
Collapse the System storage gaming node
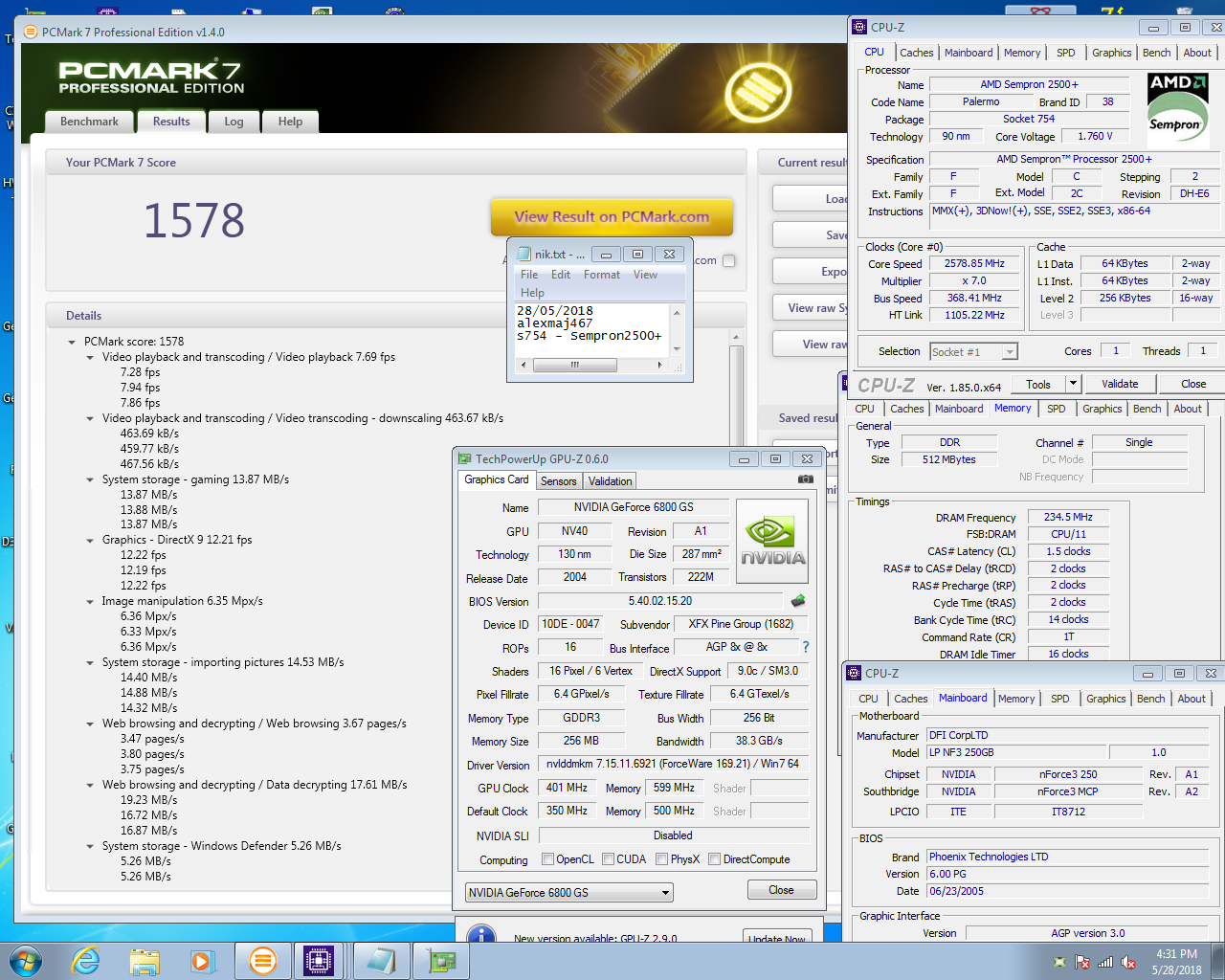coord(90,479)
